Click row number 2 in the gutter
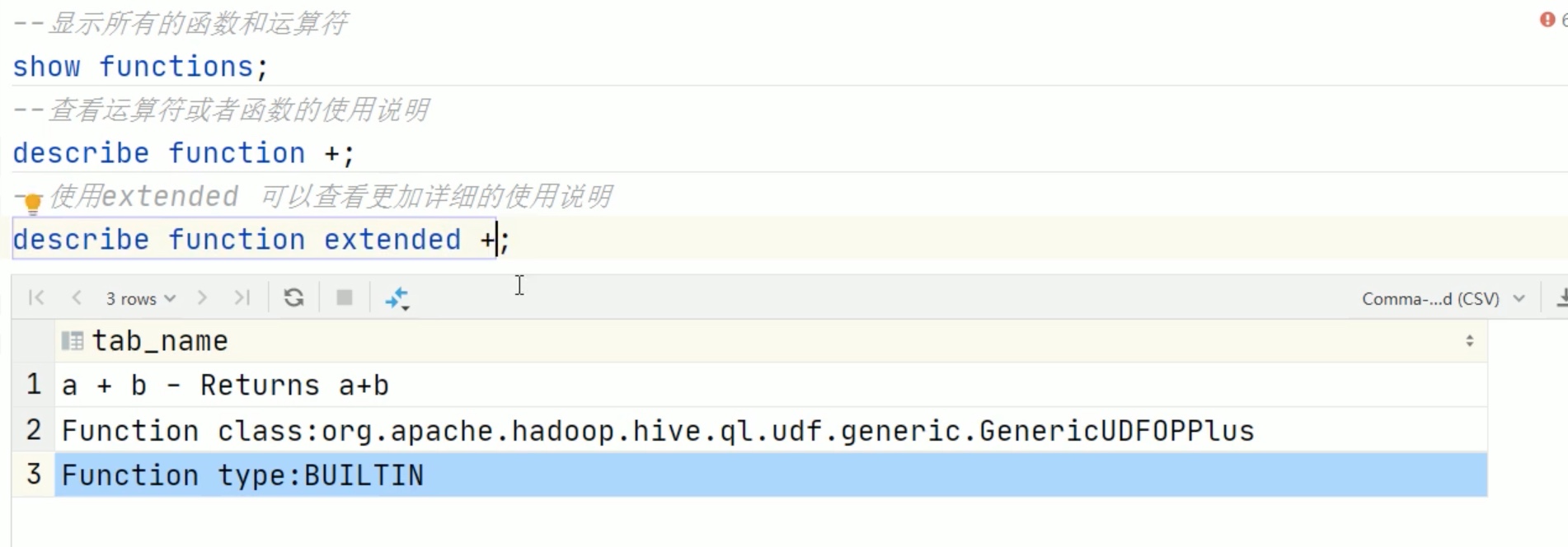The height and width of the screenshot is (547, 1568). (x=33, y=429)
